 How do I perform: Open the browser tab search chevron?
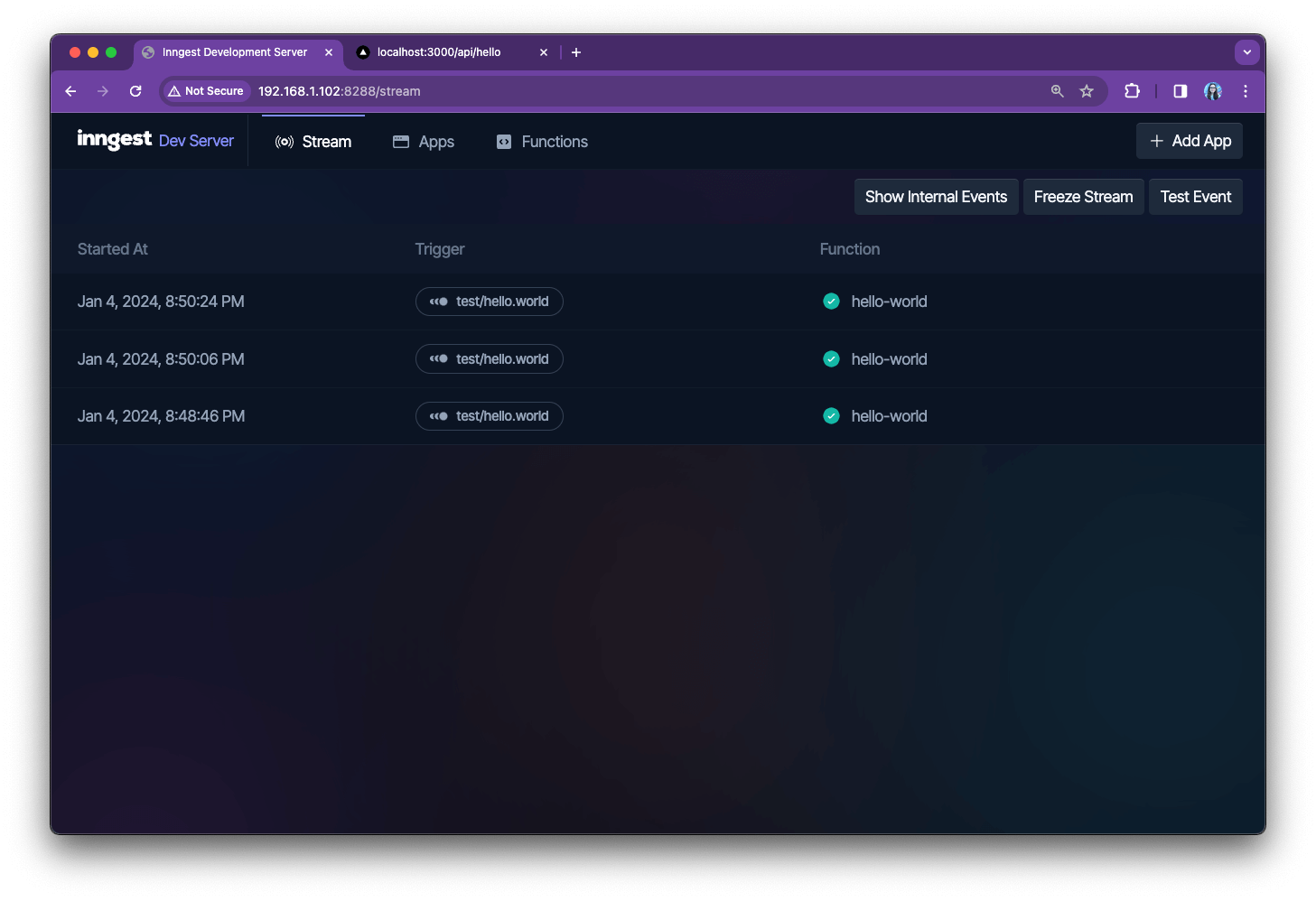tap(1247, 51)
